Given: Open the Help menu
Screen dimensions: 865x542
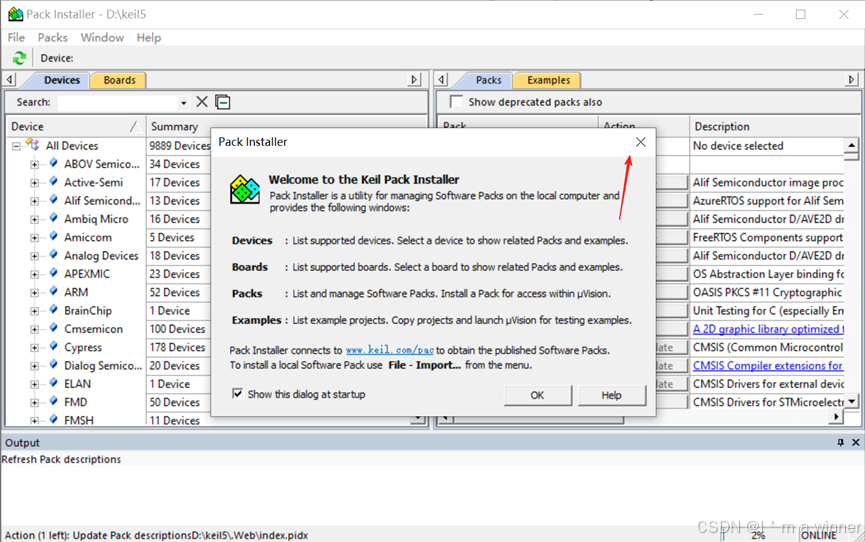Looking at the screenshot, I should click(148, 38).
